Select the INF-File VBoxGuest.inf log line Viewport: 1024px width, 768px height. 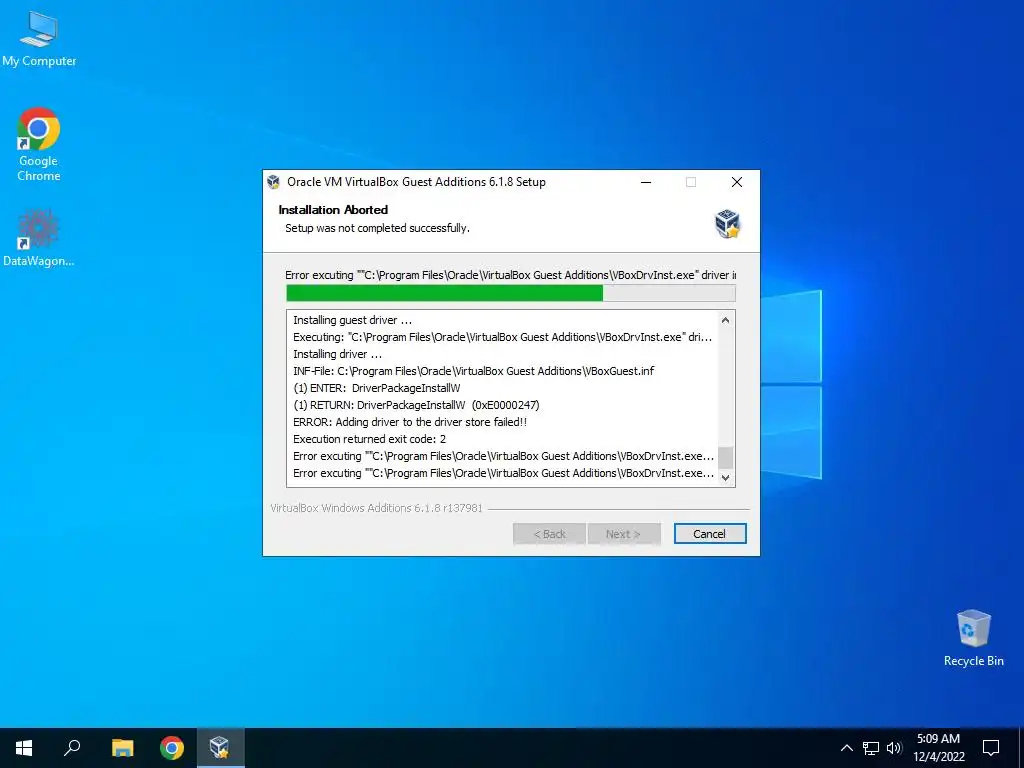[473, 371]
